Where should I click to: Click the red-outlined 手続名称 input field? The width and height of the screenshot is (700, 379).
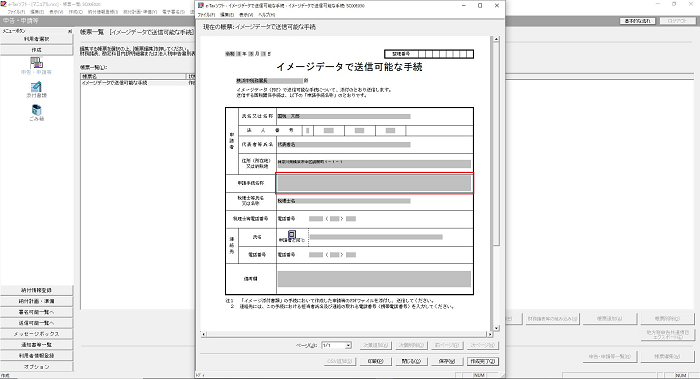[x=374, y=183]
